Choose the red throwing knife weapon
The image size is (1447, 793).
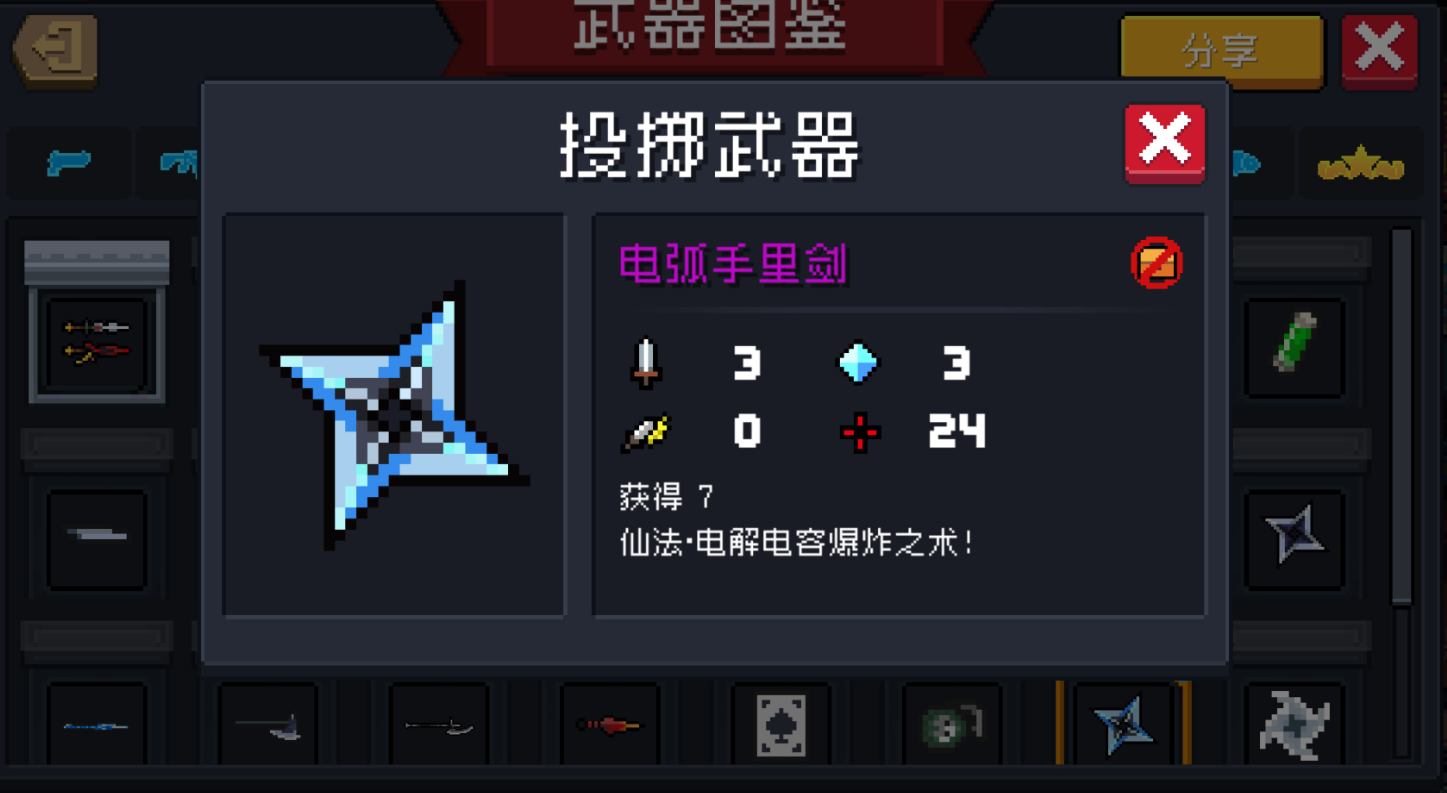pyautogui.click(x=610, y=724)
